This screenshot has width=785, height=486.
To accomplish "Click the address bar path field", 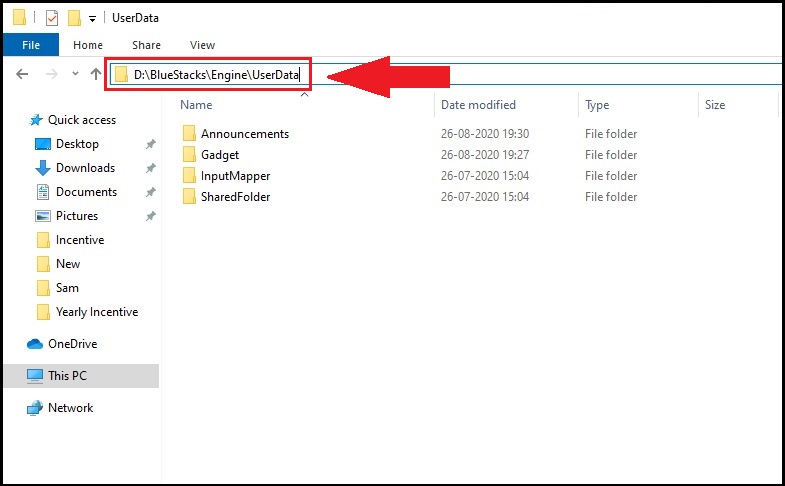I will (x=446, y=75).
